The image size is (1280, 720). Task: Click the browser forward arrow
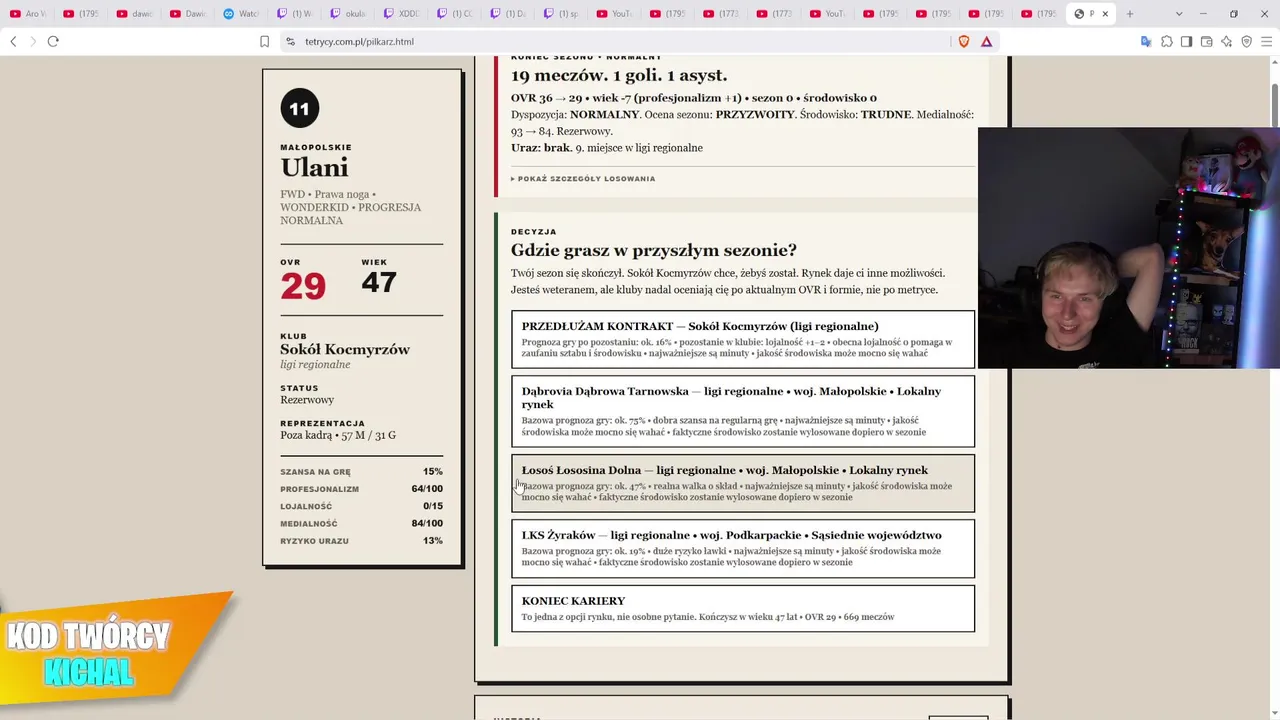tap(32, 41)
